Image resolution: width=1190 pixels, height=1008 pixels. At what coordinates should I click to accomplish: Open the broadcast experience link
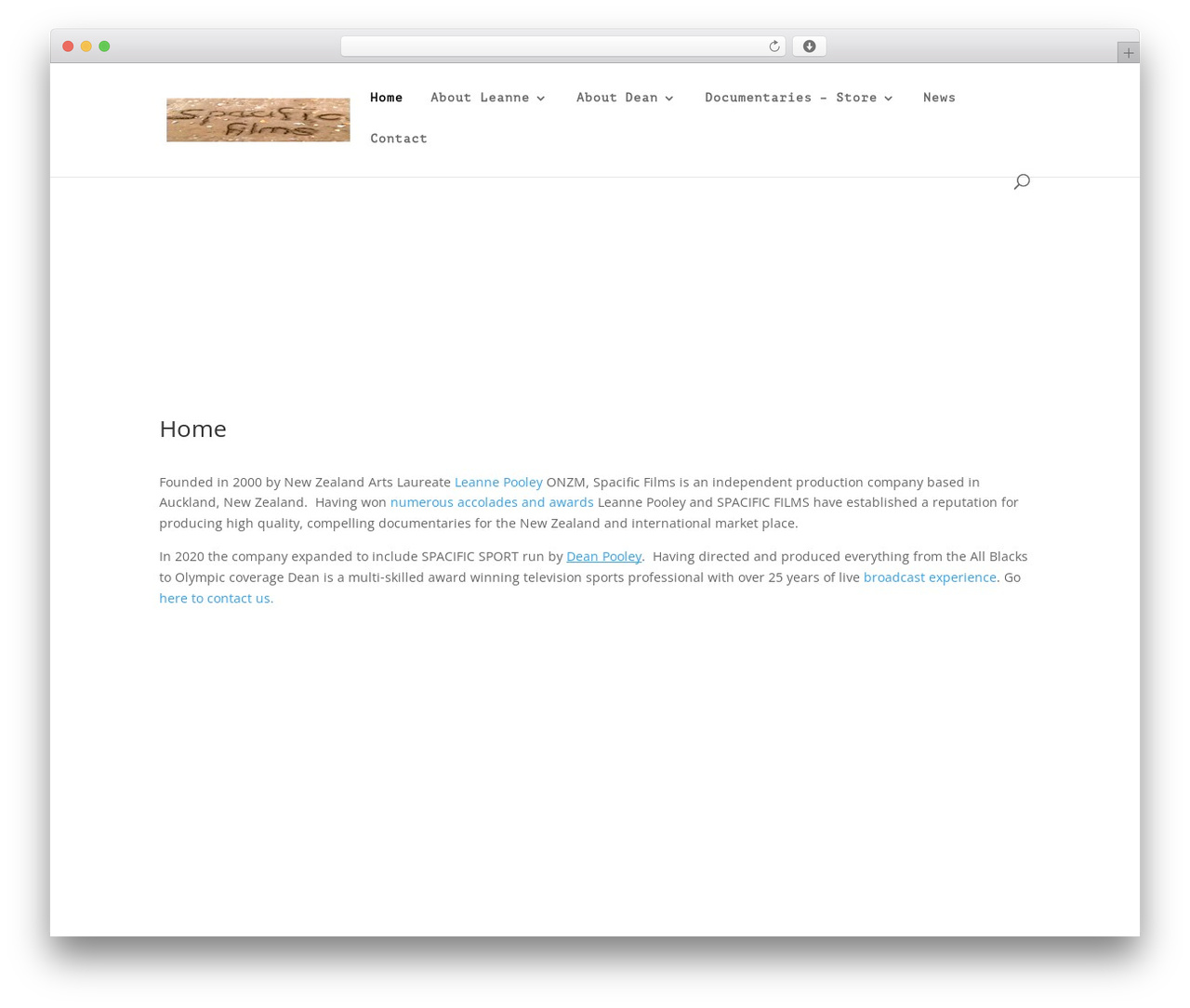pos(930,577)
